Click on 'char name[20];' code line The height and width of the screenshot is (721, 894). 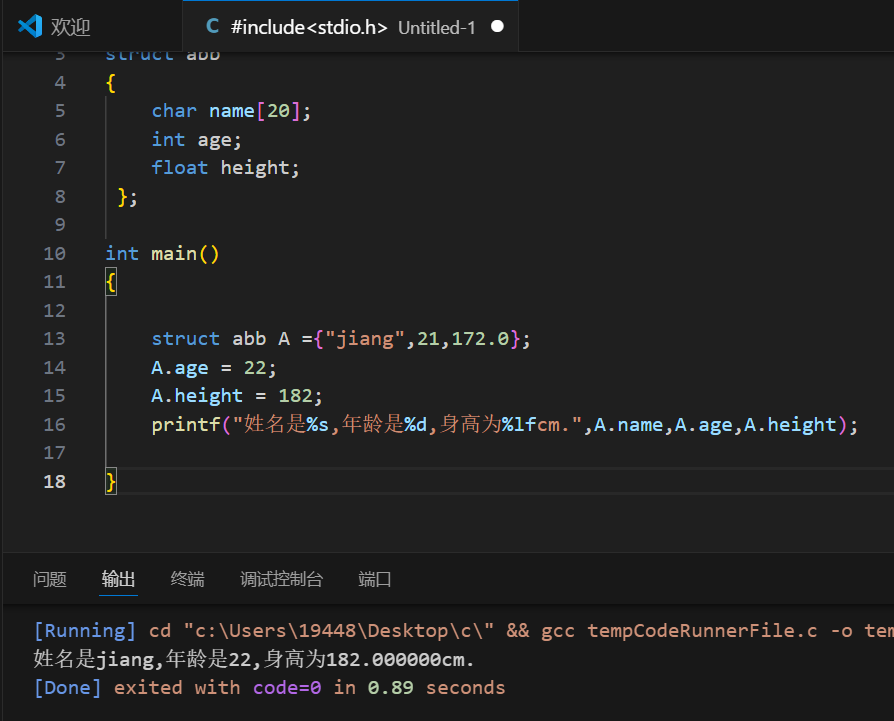click(x=231, y=111)
